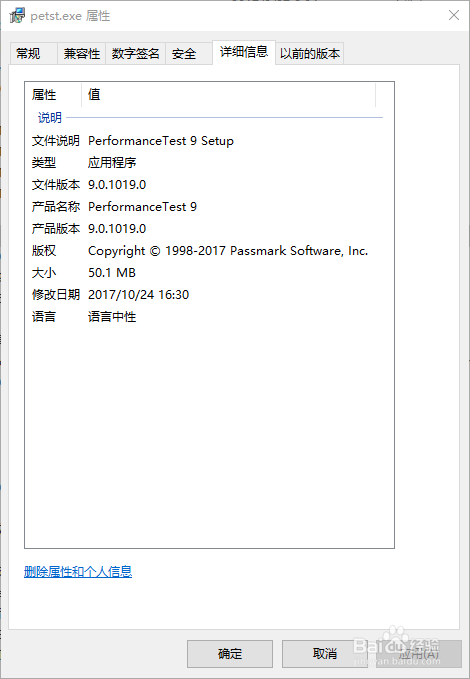Select the 版权 property label

(x=44, y=251)
